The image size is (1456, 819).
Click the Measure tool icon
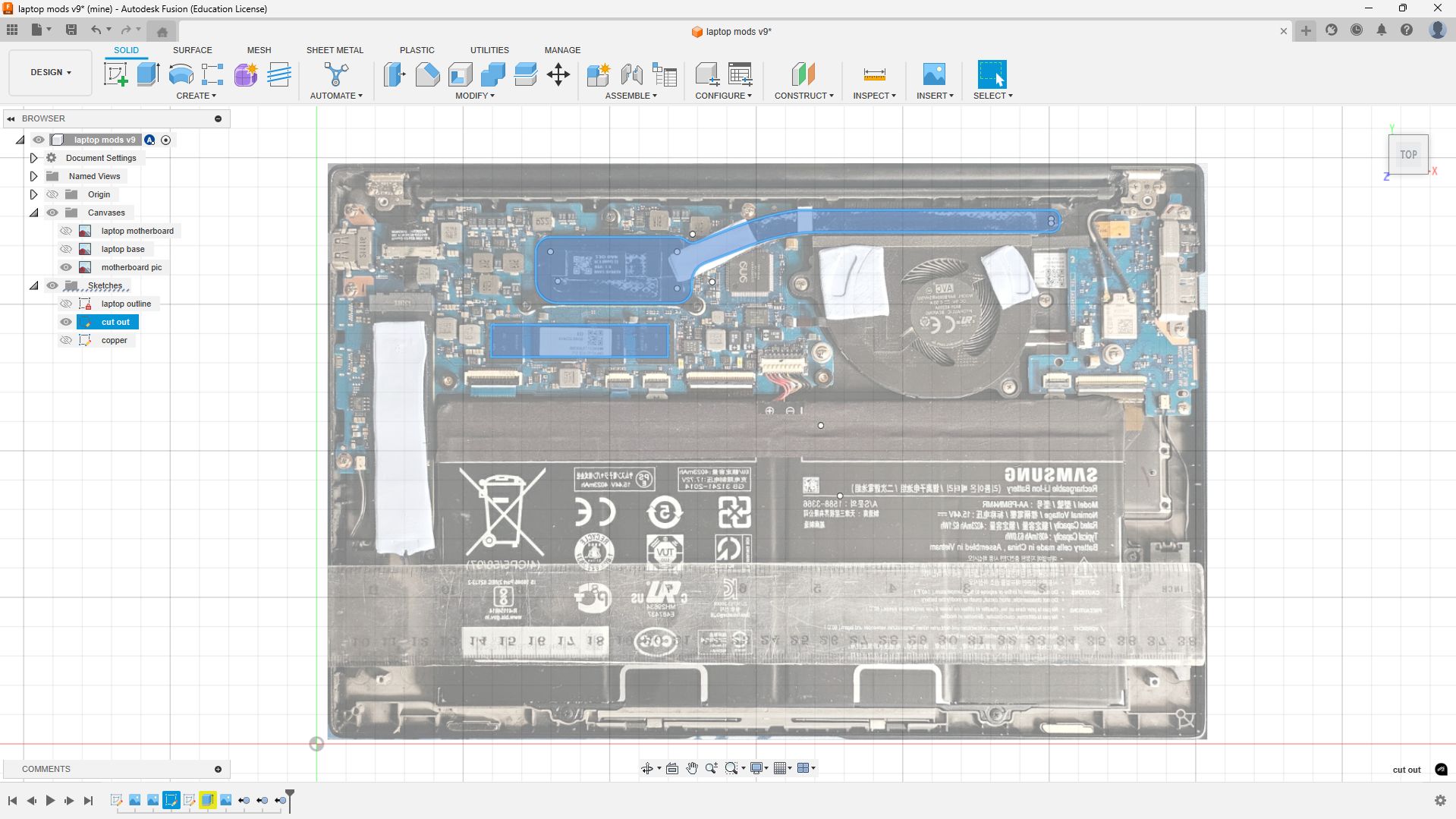tap(874, 74)
